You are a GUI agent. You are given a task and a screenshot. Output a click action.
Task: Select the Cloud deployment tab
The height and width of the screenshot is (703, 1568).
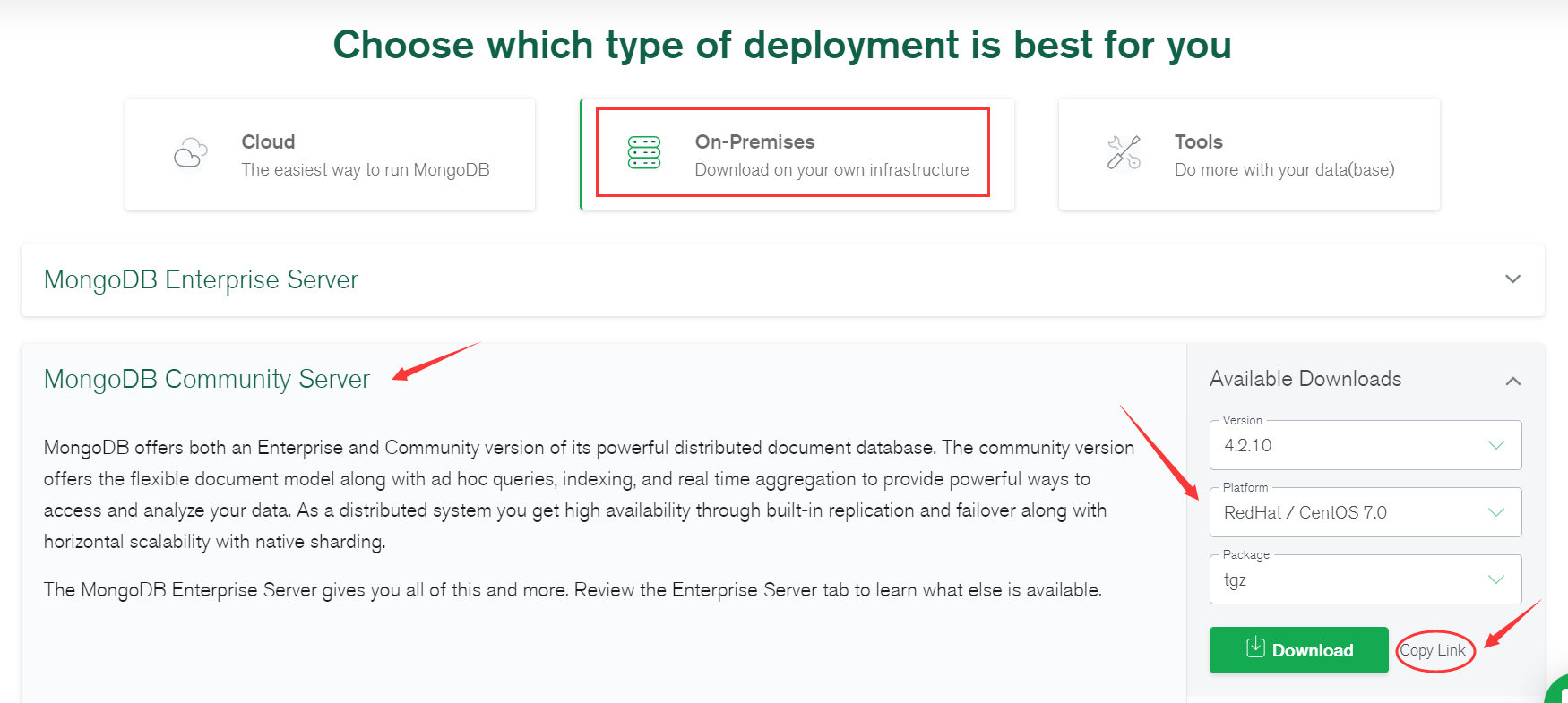pyautogui.click(x=330, y=155)
